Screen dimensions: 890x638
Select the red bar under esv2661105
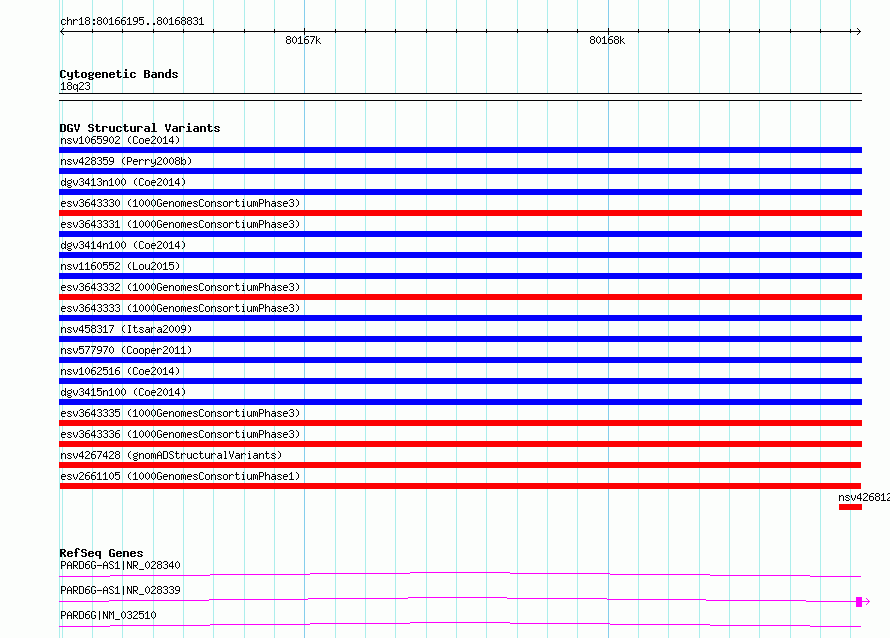460,486
